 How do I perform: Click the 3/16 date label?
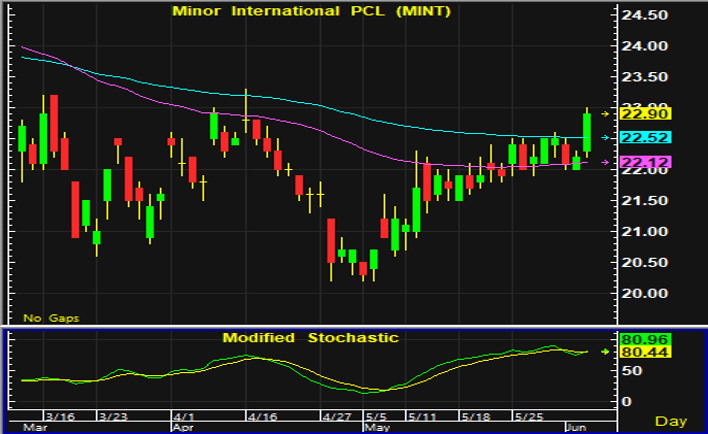(61, 416)
